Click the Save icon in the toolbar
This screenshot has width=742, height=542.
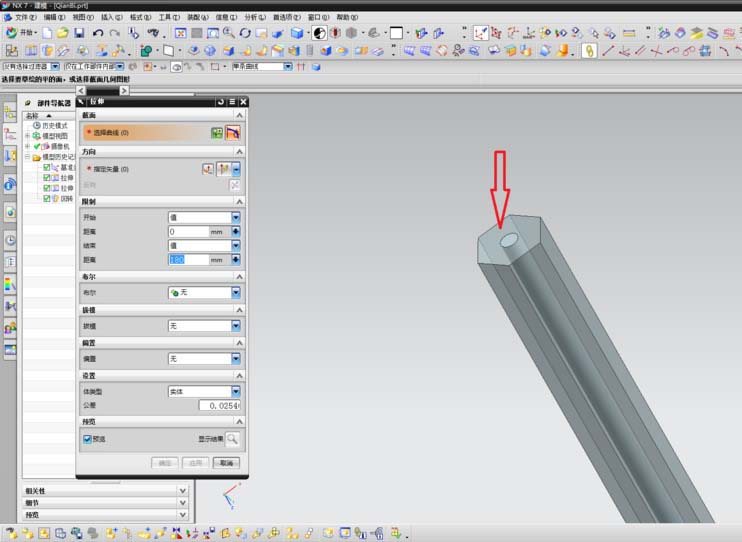(79, 33)
